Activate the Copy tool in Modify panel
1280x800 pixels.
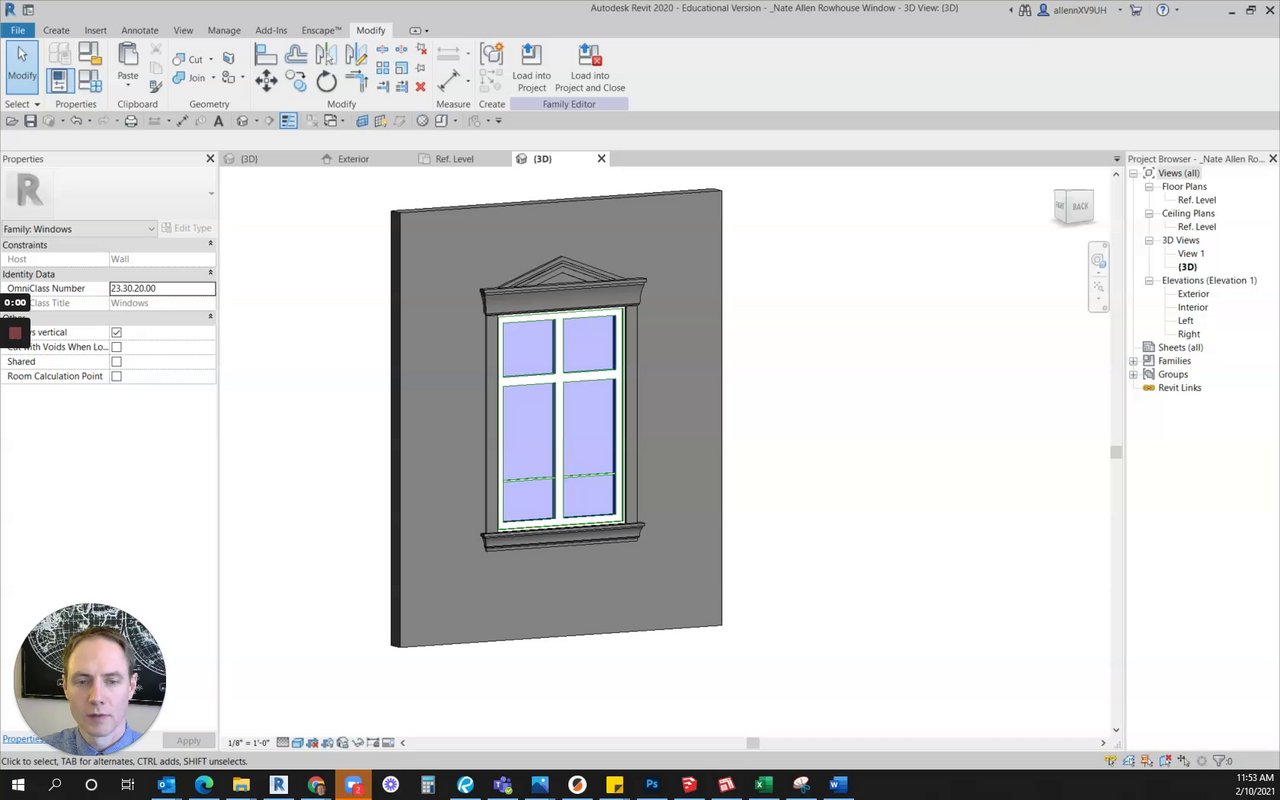[296, 82]
